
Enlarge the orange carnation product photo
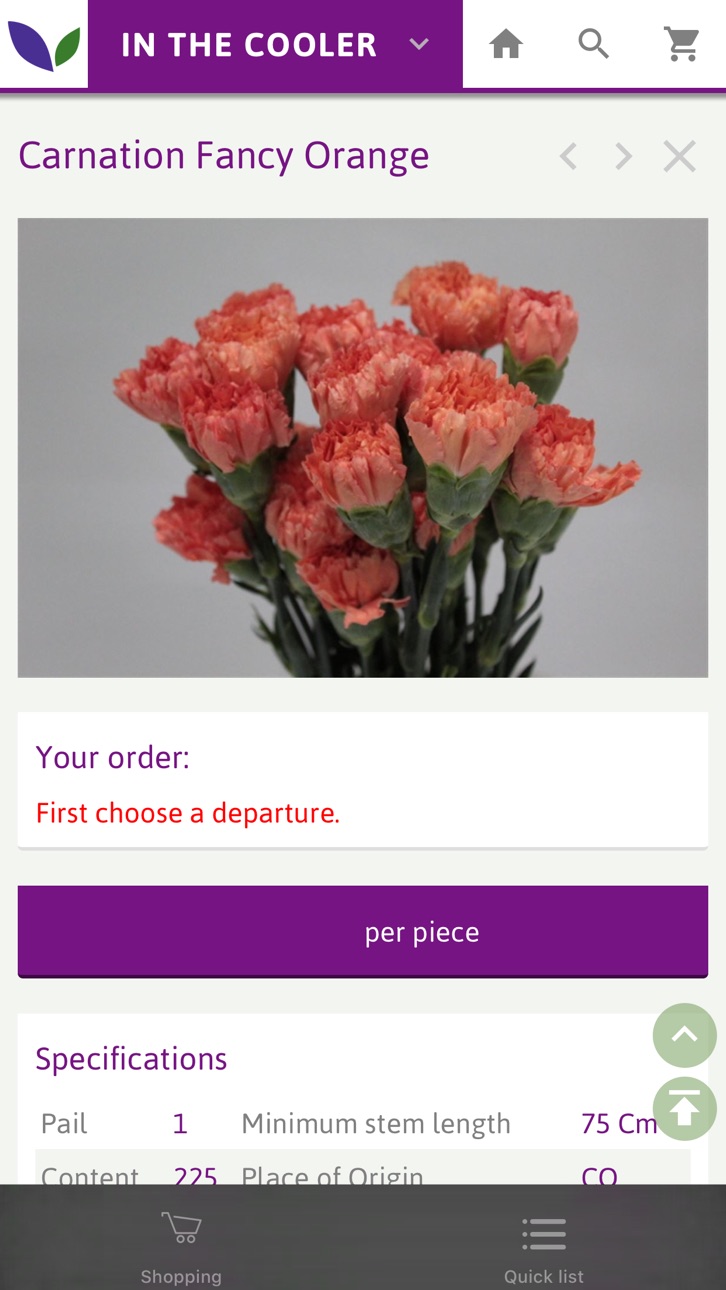363,448
